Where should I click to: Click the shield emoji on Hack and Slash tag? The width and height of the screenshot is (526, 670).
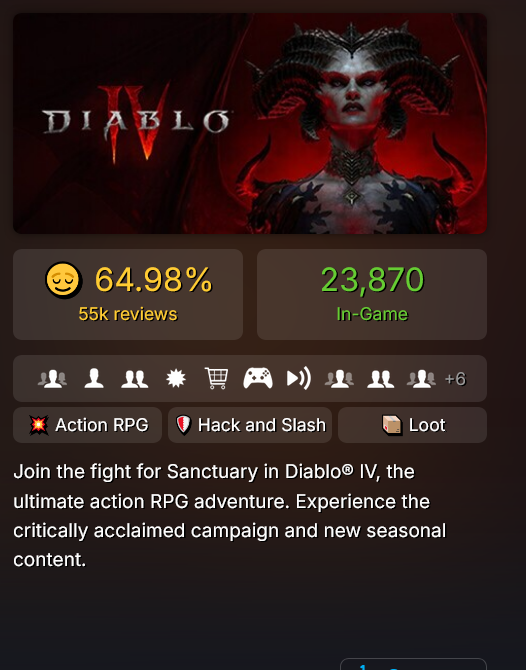click(183, 425)
